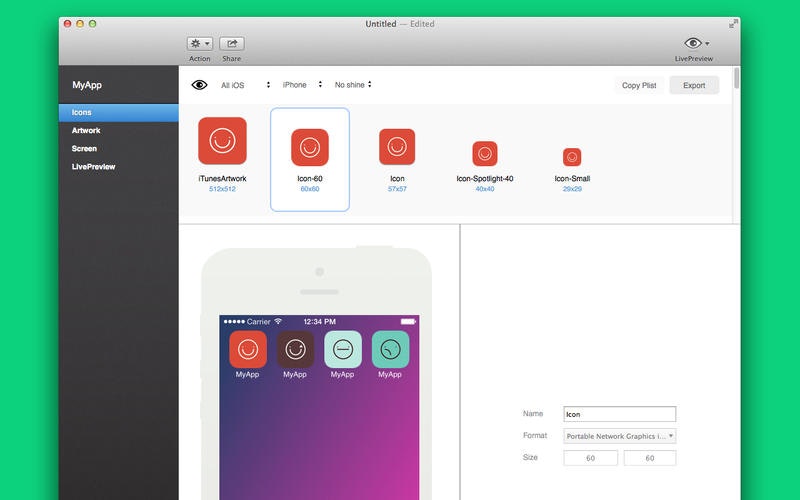
Task: Click the teal winking-face app icon
Action: pyautogui.click(x=390, y=349)
